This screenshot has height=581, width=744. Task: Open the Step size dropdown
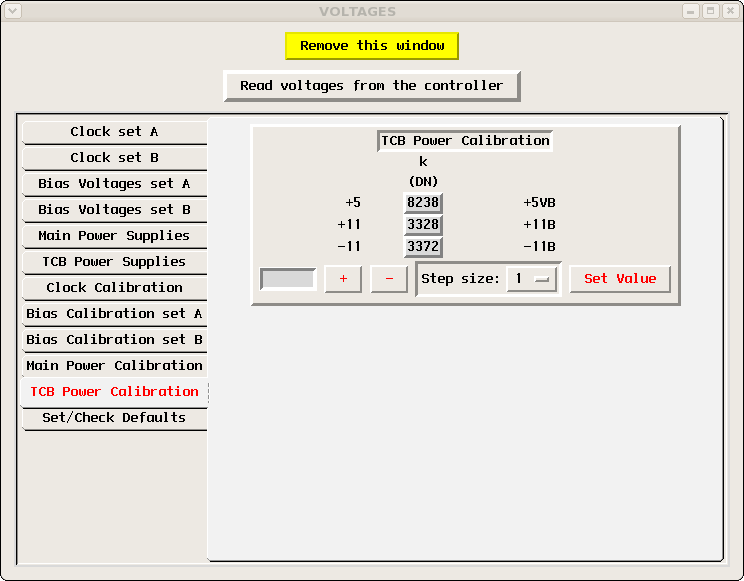(x=531, y=279)
